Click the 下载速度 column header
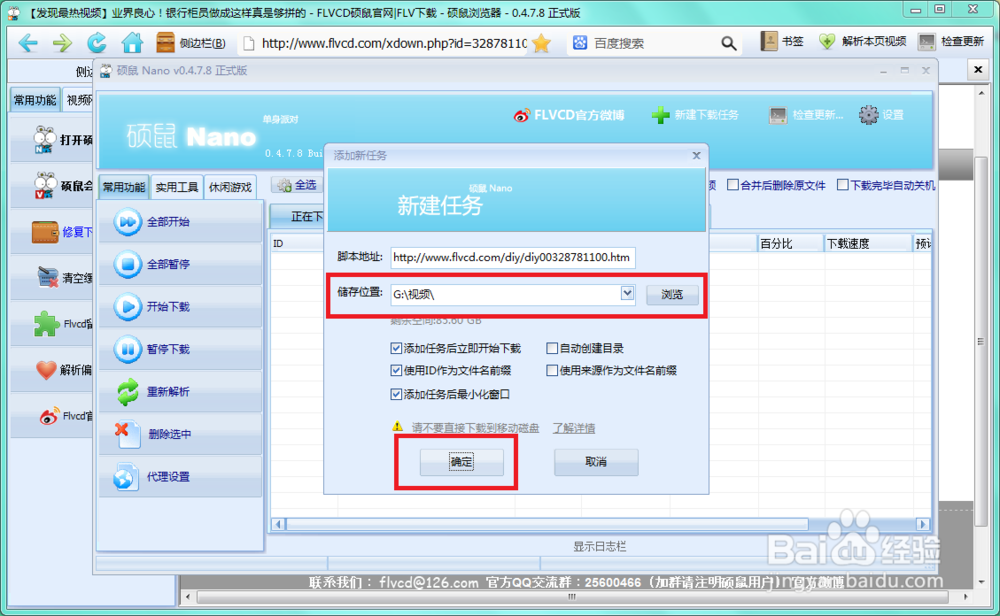This screenshot has width=1000, height=616. tap(867, 244)
